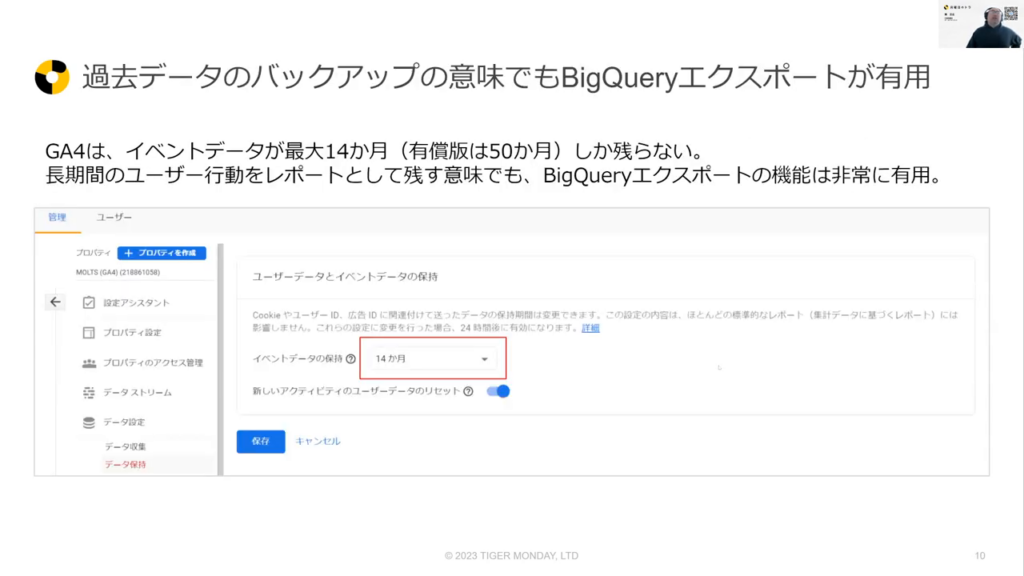Screen dimensions: 1024x576
Task: Click the プロパティ設定 layout icon
Action: [x=89, y=333]
